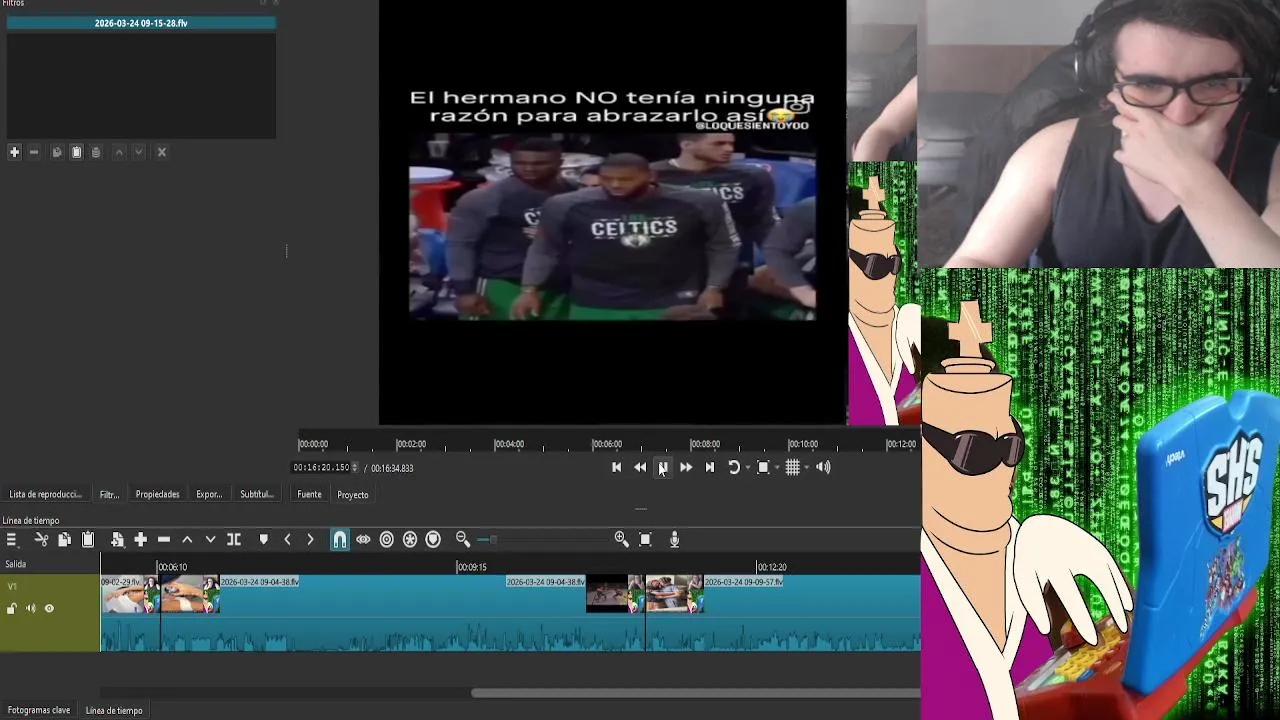Open the Propiedades tab

click(x=157, y=495)
